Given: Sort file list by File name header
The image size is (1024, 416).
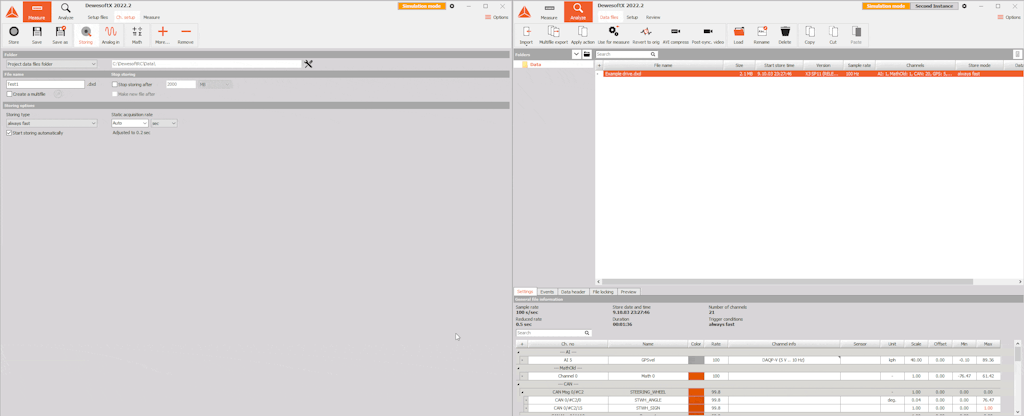Looking at the screenshot, I should pyautogui.click(x=663, y=65).
